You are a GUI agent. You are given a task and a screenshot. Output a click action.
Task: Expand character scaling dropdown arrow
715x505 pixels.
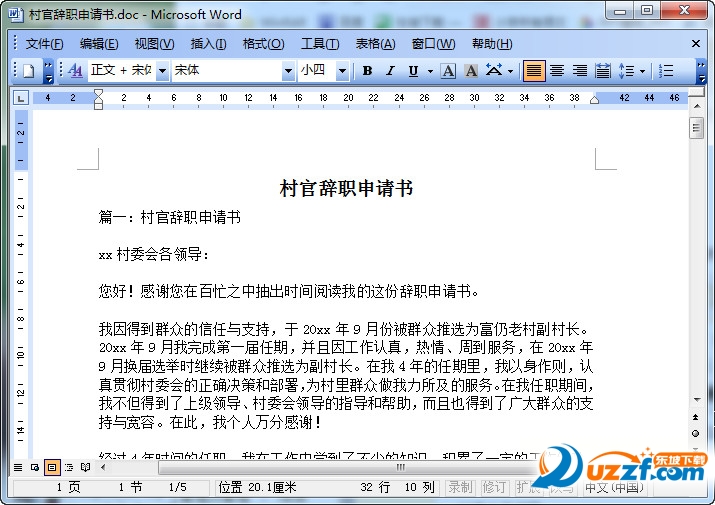(510, 71)
